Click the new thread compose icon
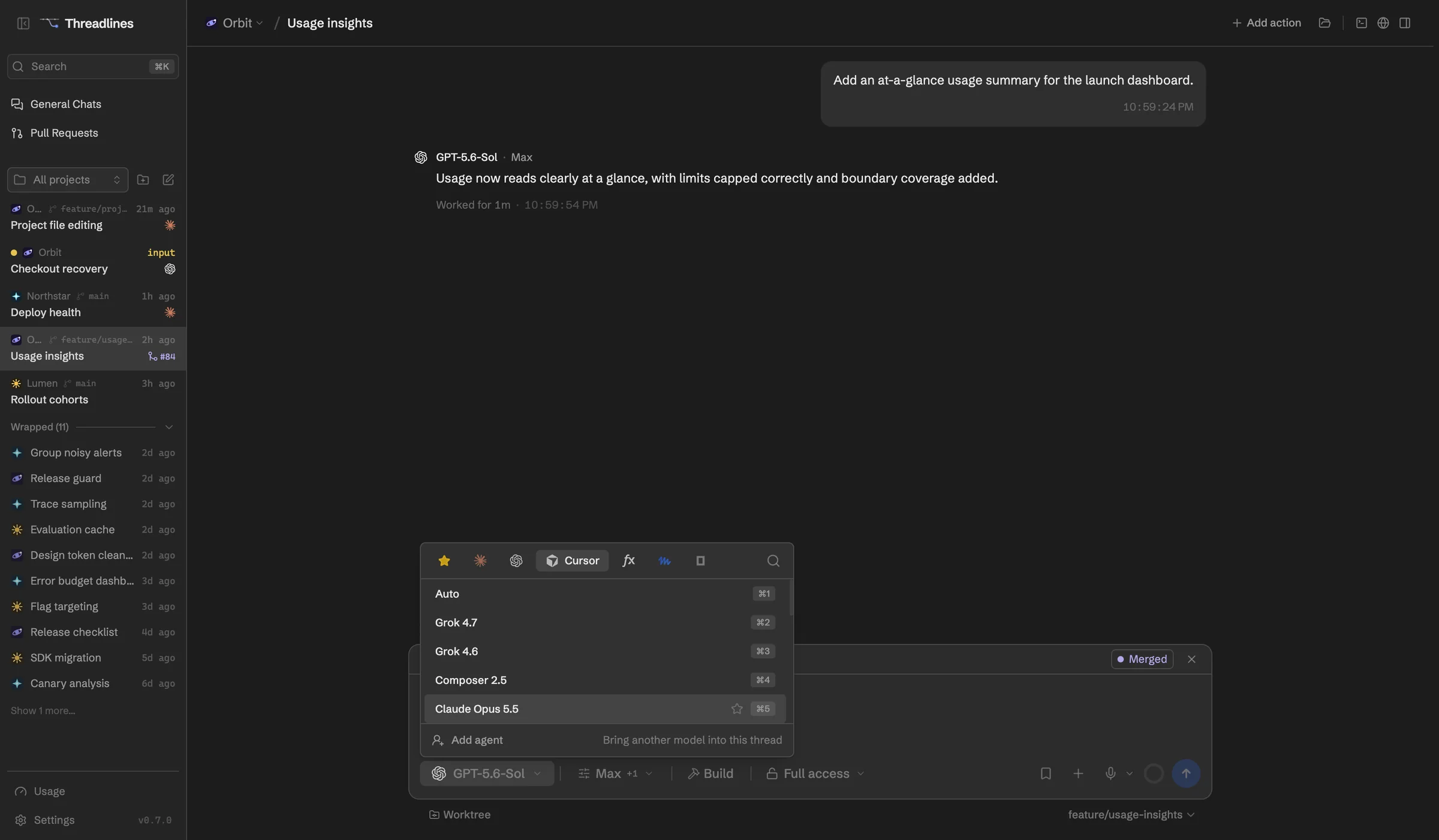Image resolution: width=1439 pixels, height=840 pixels. click(168, 180)
